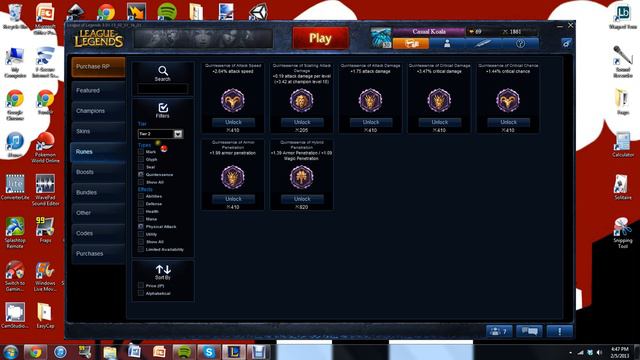
Task: Click the summoner avatar portrait
Action: pyautogui.click(x=381, y=38)
